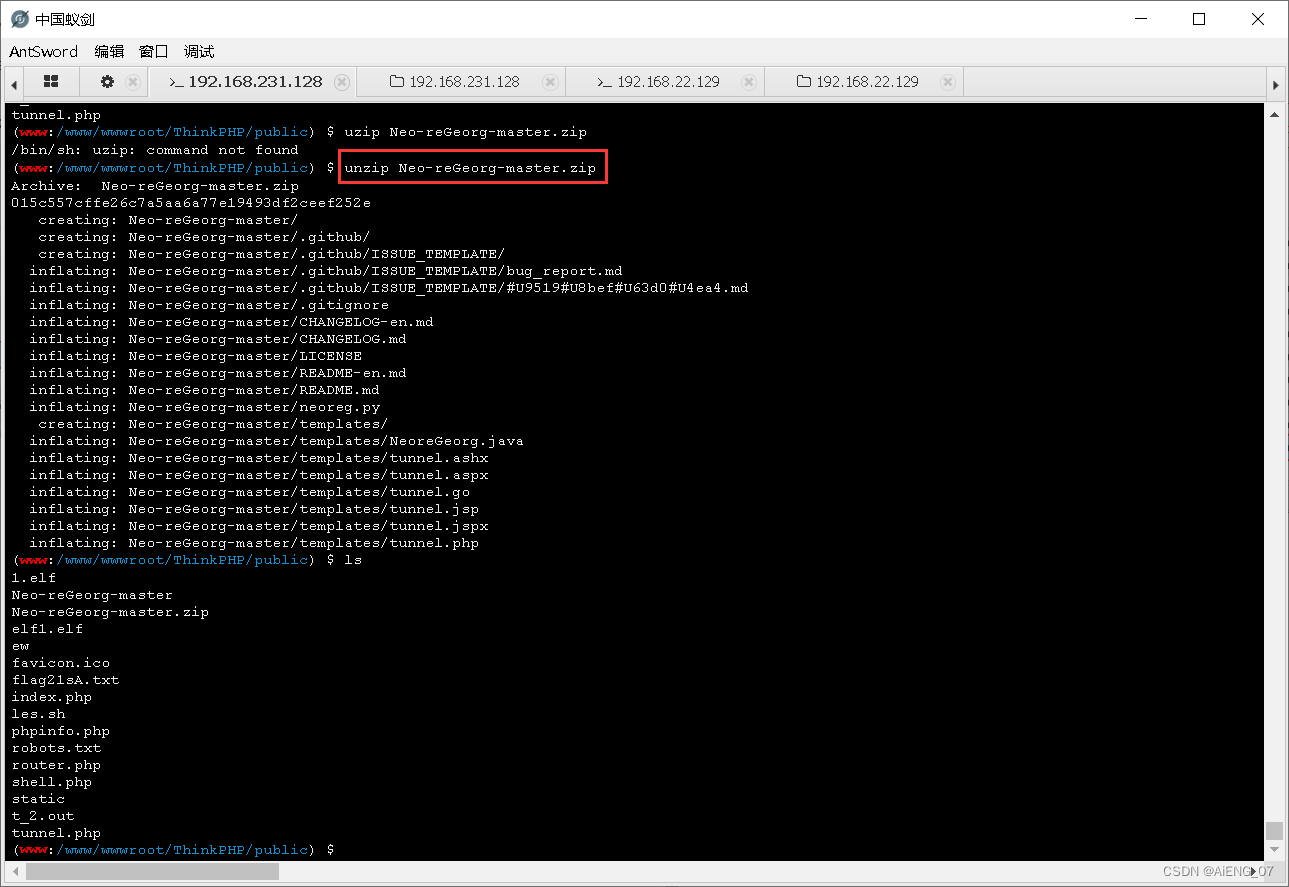Click the 'les.sh' listing entry
Screen dimensions: 1289x887
[x=38, y=714]
